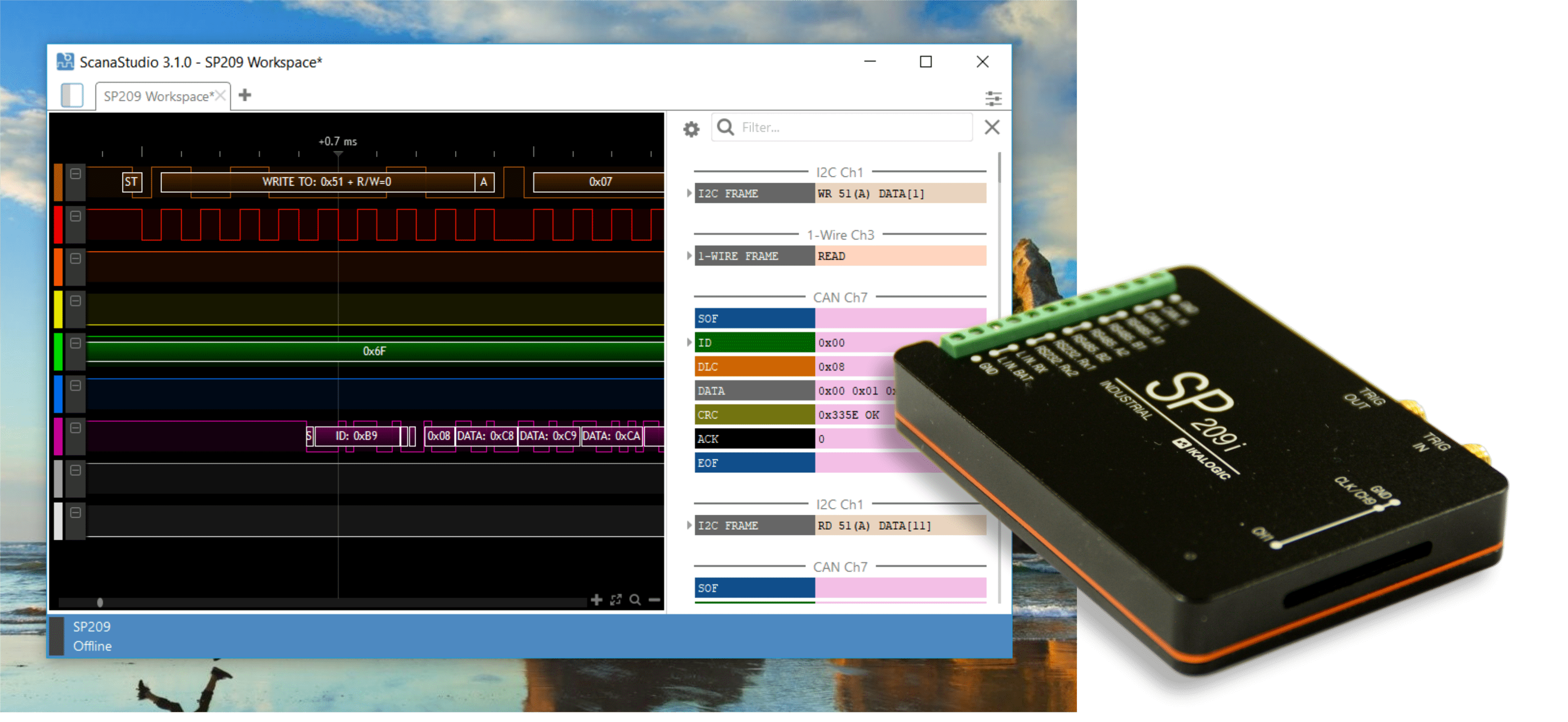Expand the 1-WIRE FRAME READ entry

coord(690,255)
